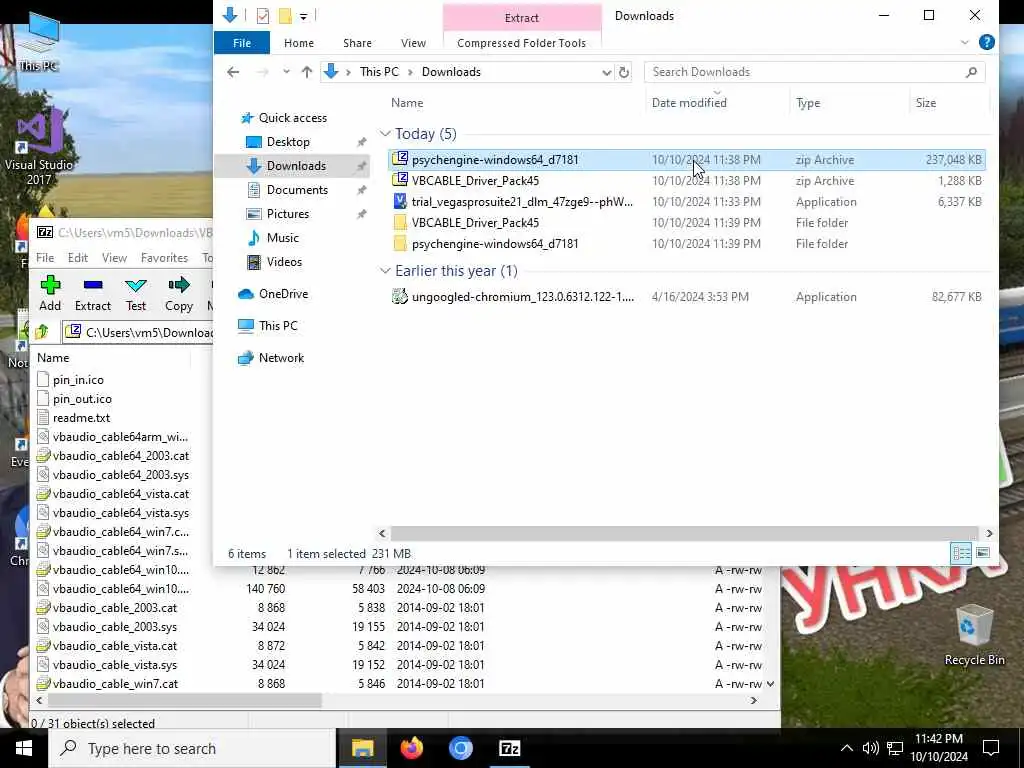Open the File tab in Explorer
1024x768 pixels.
tap(242, 43)
